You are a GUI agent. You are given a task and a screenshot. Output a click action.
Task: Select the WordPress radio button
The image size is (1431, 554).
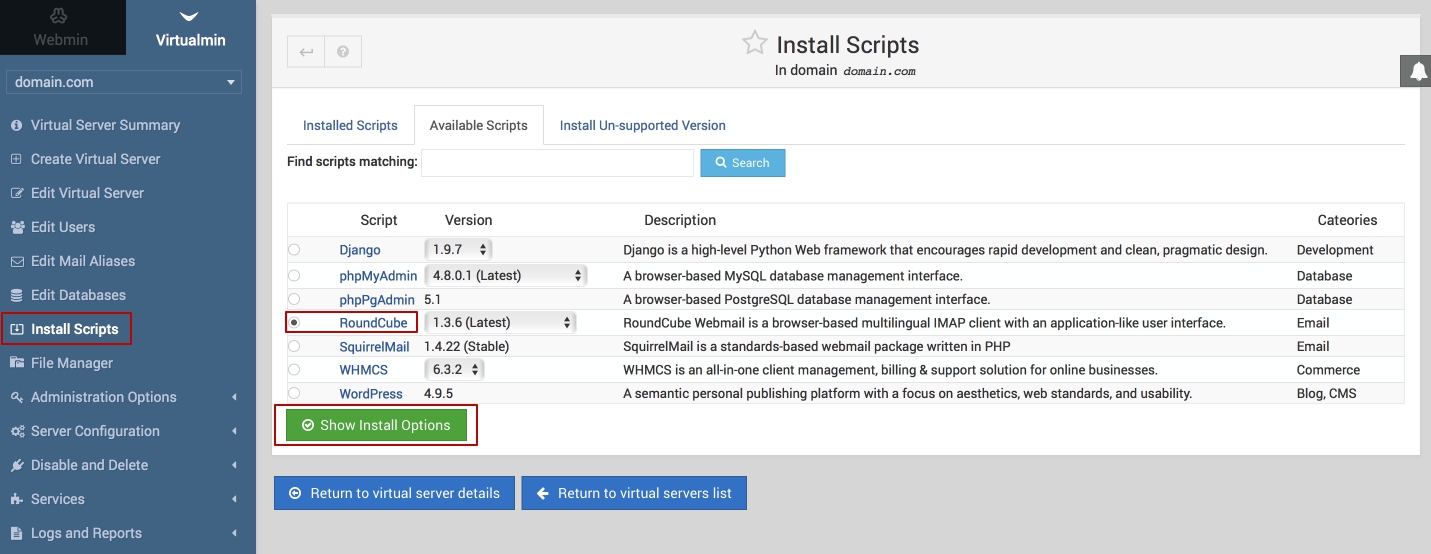pos(294,393)
